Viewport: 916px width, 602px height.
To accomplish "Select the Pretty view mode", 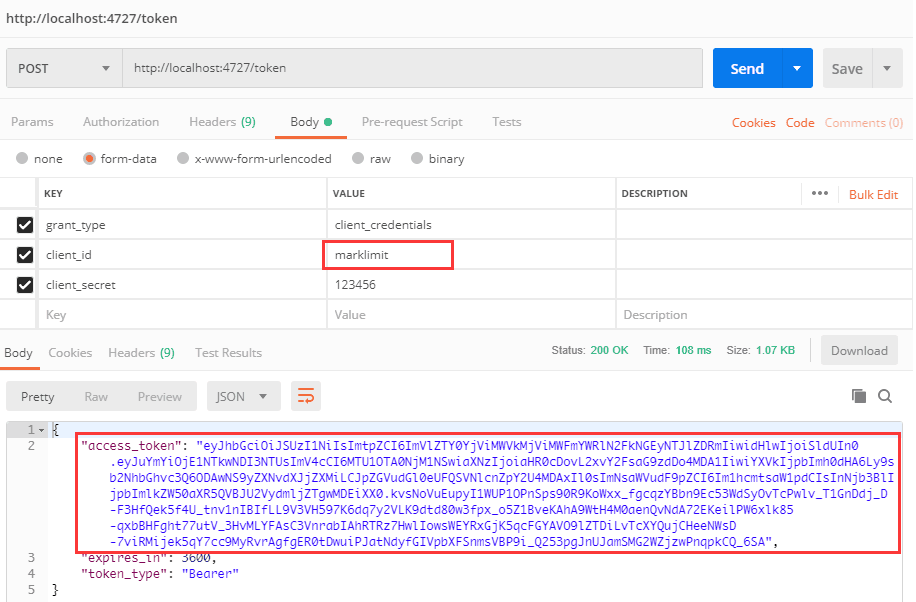I will click(x=37, y=396).
